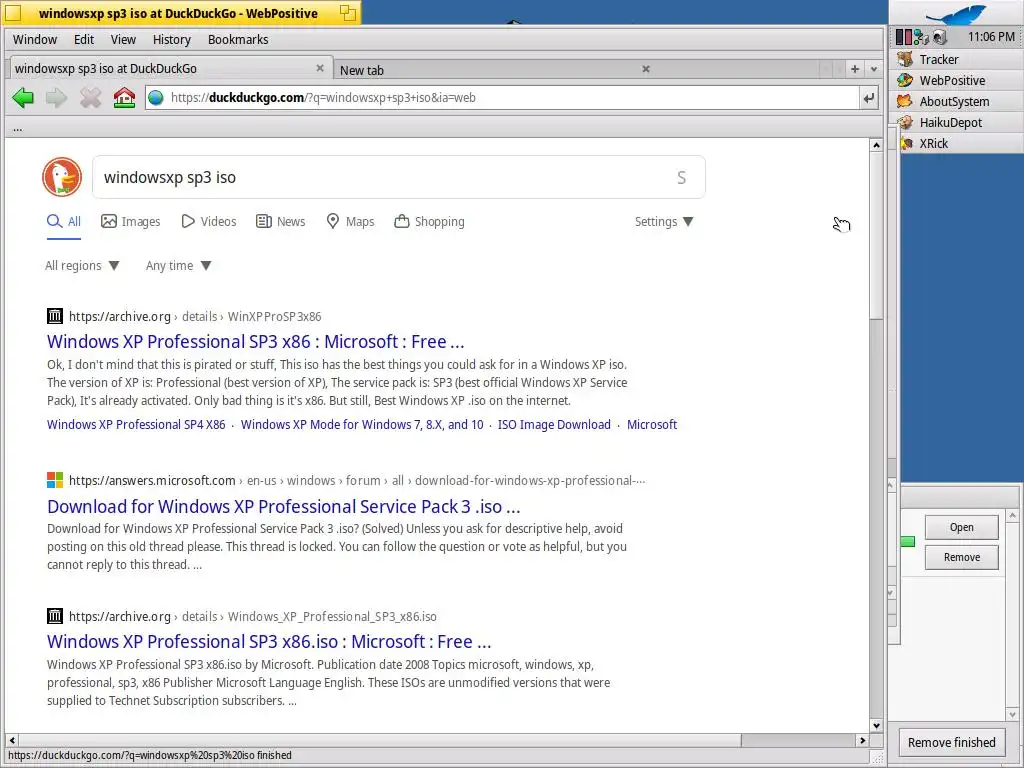This screenshot has height=768, width=1024.
Task: Open the Bookmarks menu
Action: coord(238,39)
